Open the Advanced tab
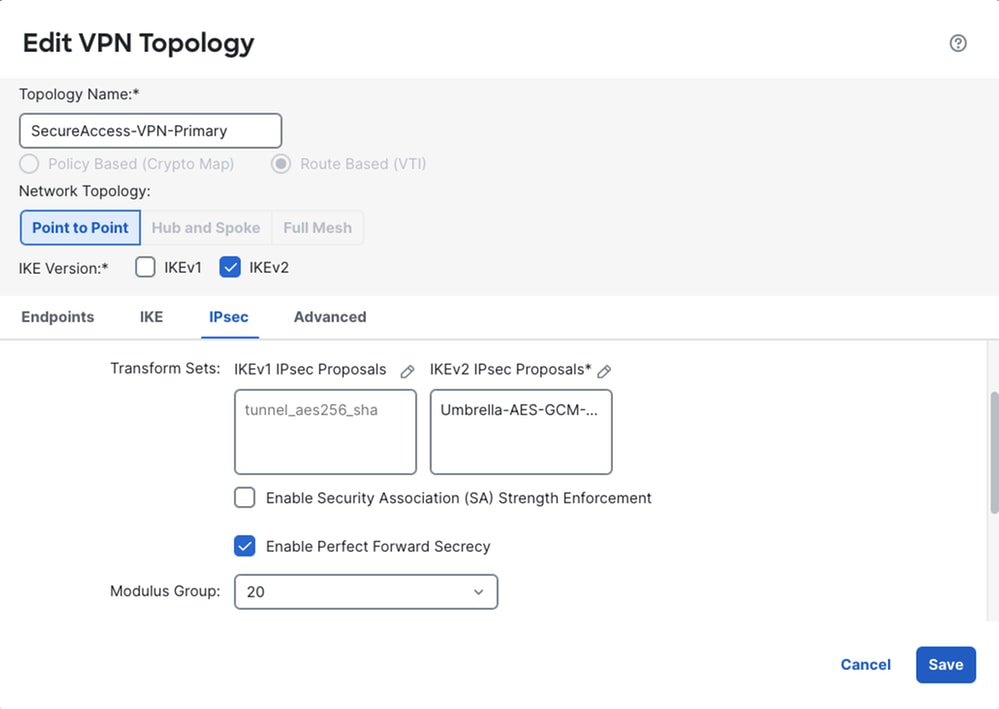 (330, 317)
